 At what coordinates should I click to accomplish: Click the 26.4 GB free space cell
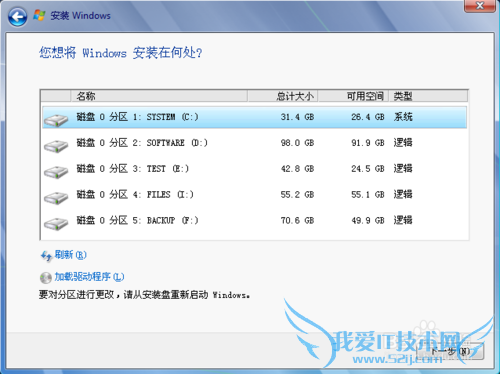click(368, 117)
